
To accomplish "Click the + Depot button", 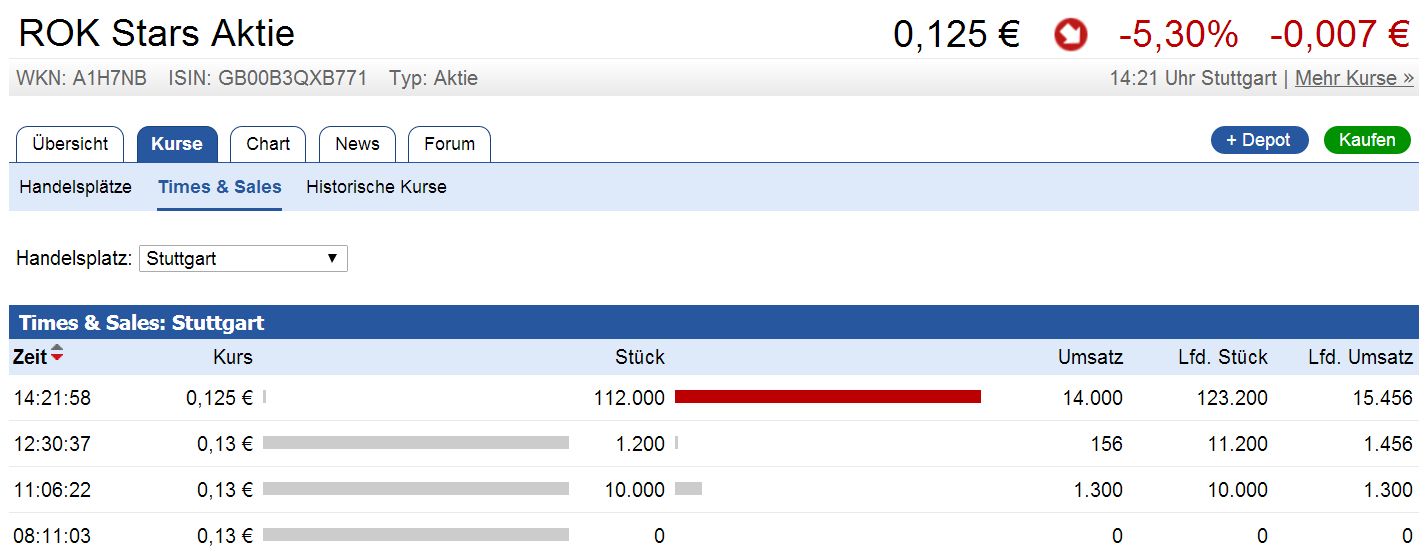I will point(1259,140).
